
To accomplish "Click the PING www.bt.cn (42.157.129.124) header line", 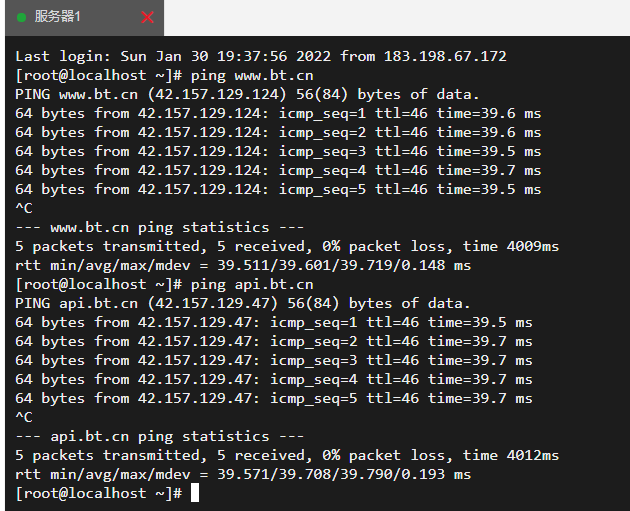I will [247, 94].
